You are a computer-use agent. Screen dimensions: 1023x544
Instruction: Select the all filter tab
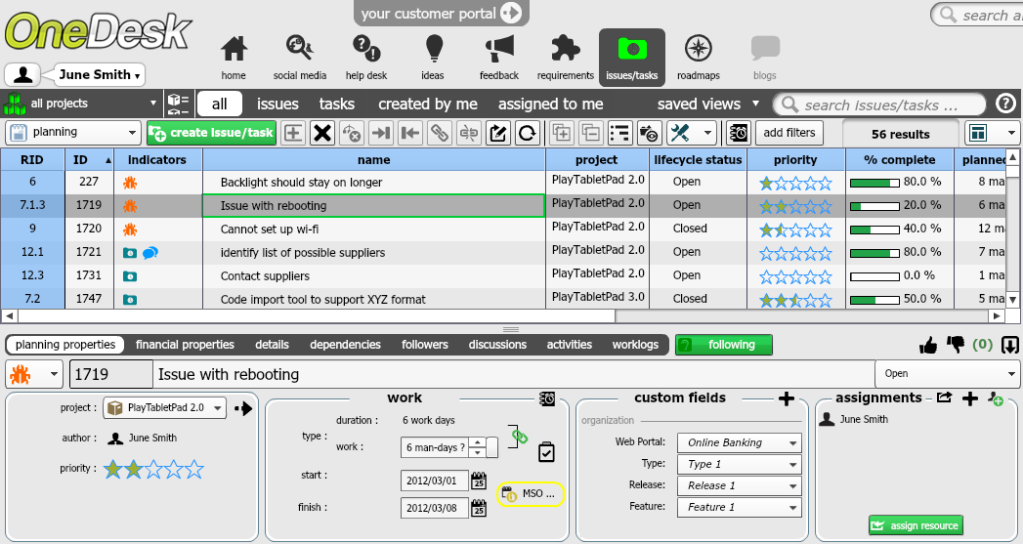219,104
